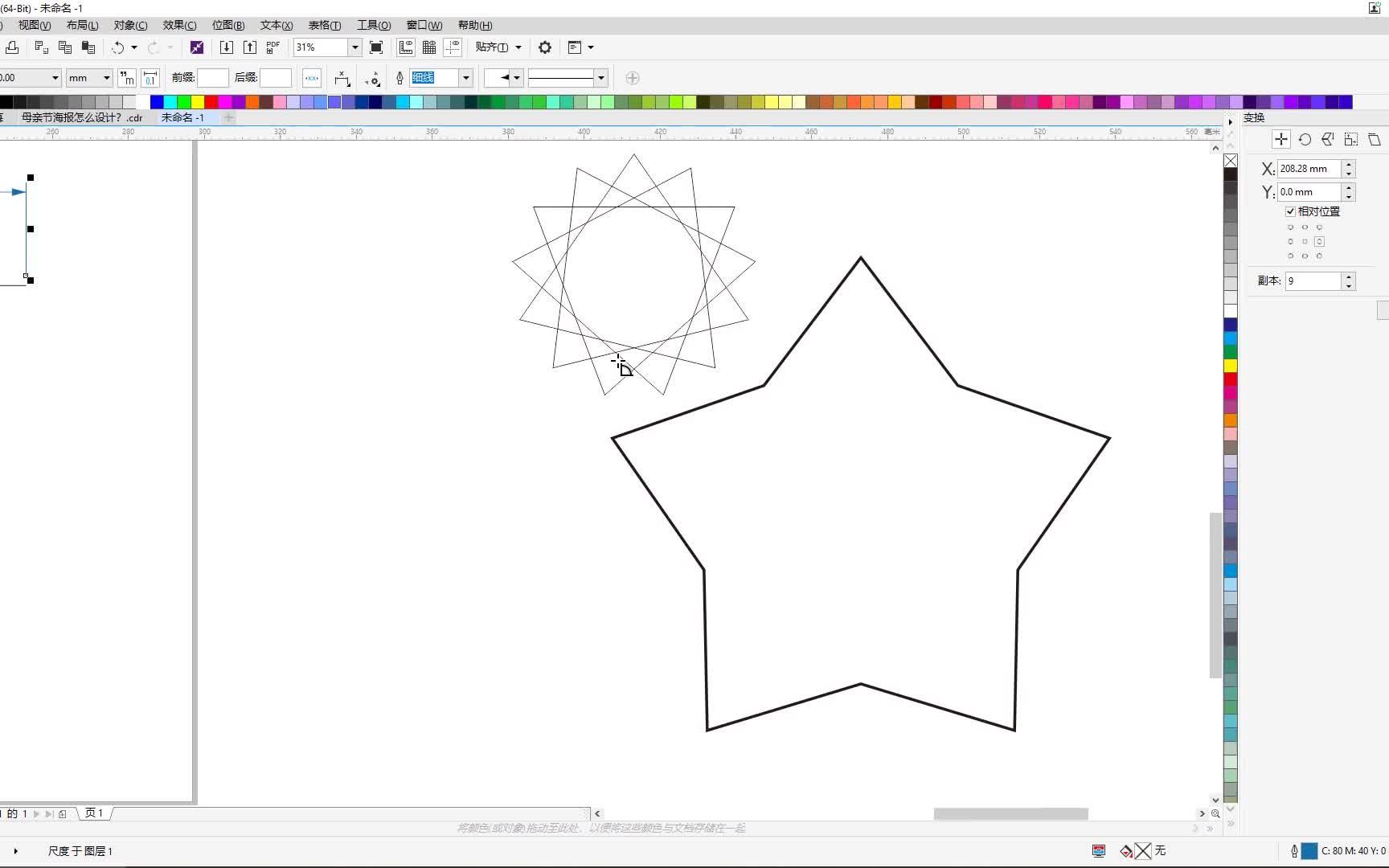Viewport: 1389px width, 868px height.
Task: Click the Export icon (upward arrow)
Action: [x=250, y=47]
